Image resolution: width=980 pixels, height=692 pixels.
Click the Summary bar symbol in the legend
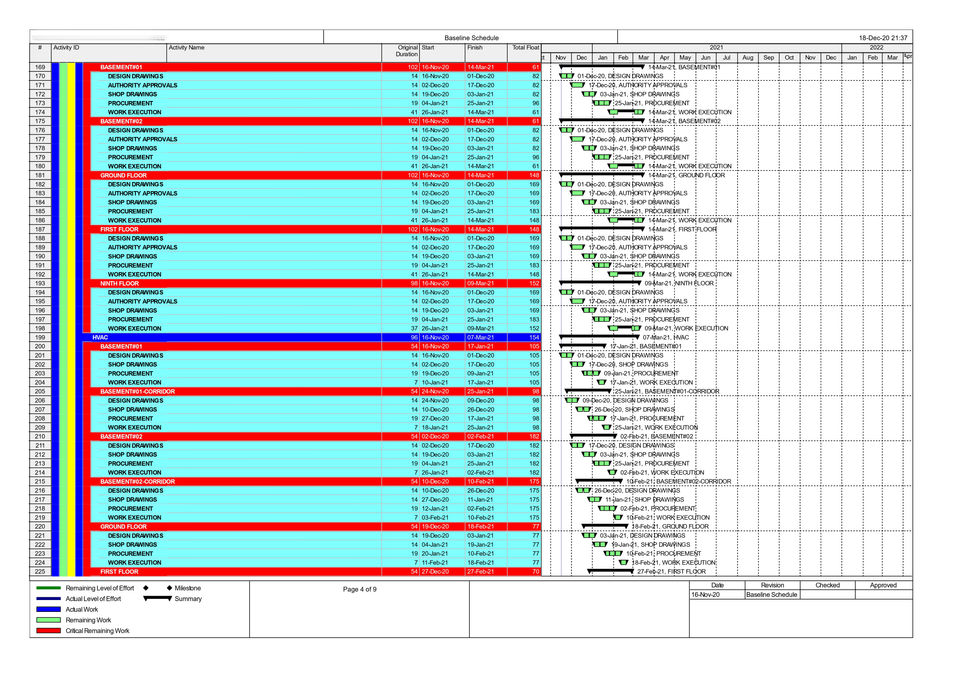pos(160,599)
